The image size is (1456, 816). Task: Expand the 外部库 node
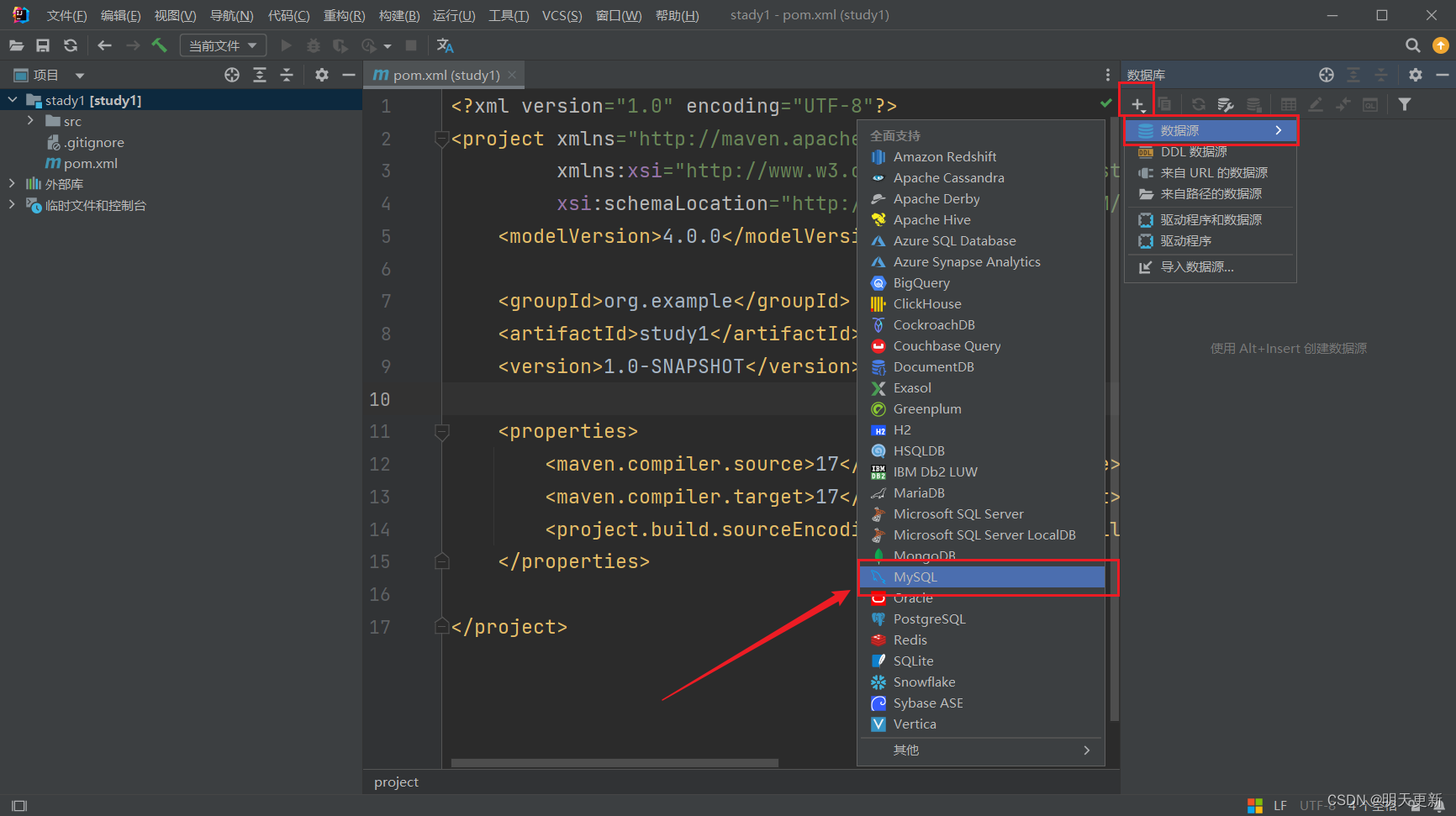click(x=13, y=183)
